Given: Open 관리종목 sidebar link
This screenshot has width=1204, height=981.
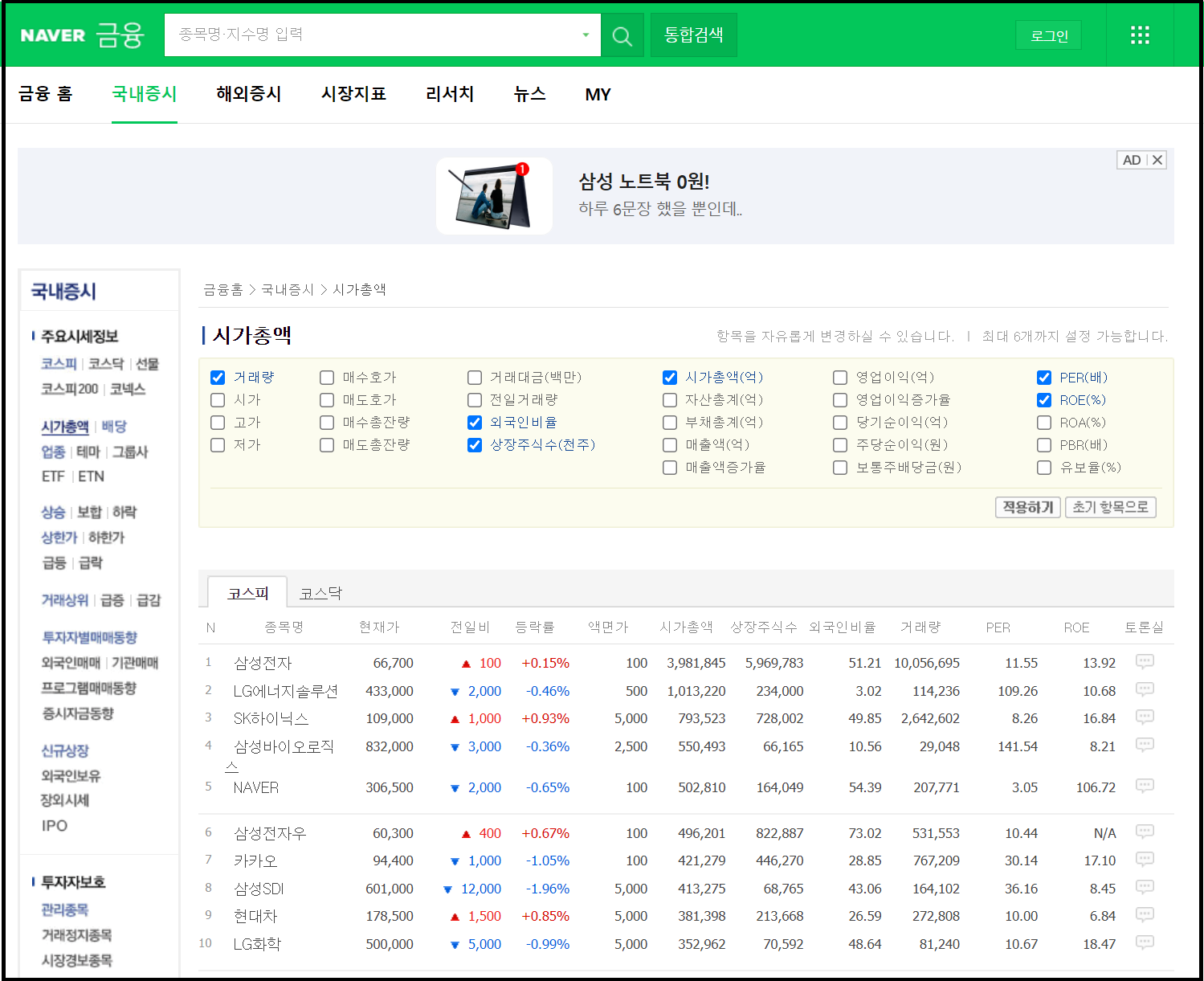Looking at the screenshot, I should click(x=65, y=909).
